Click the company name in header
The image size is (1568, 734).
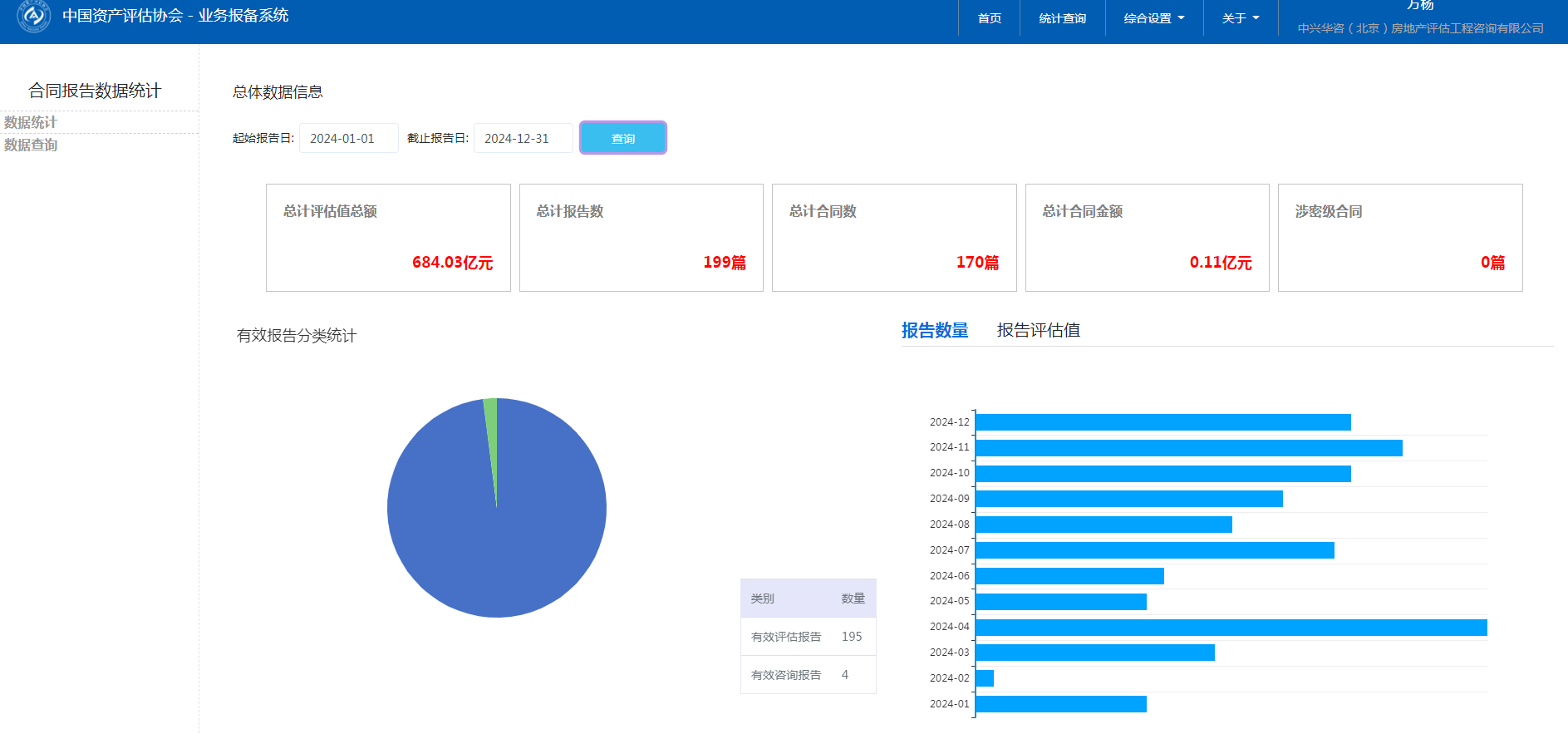pos(1420,28)
